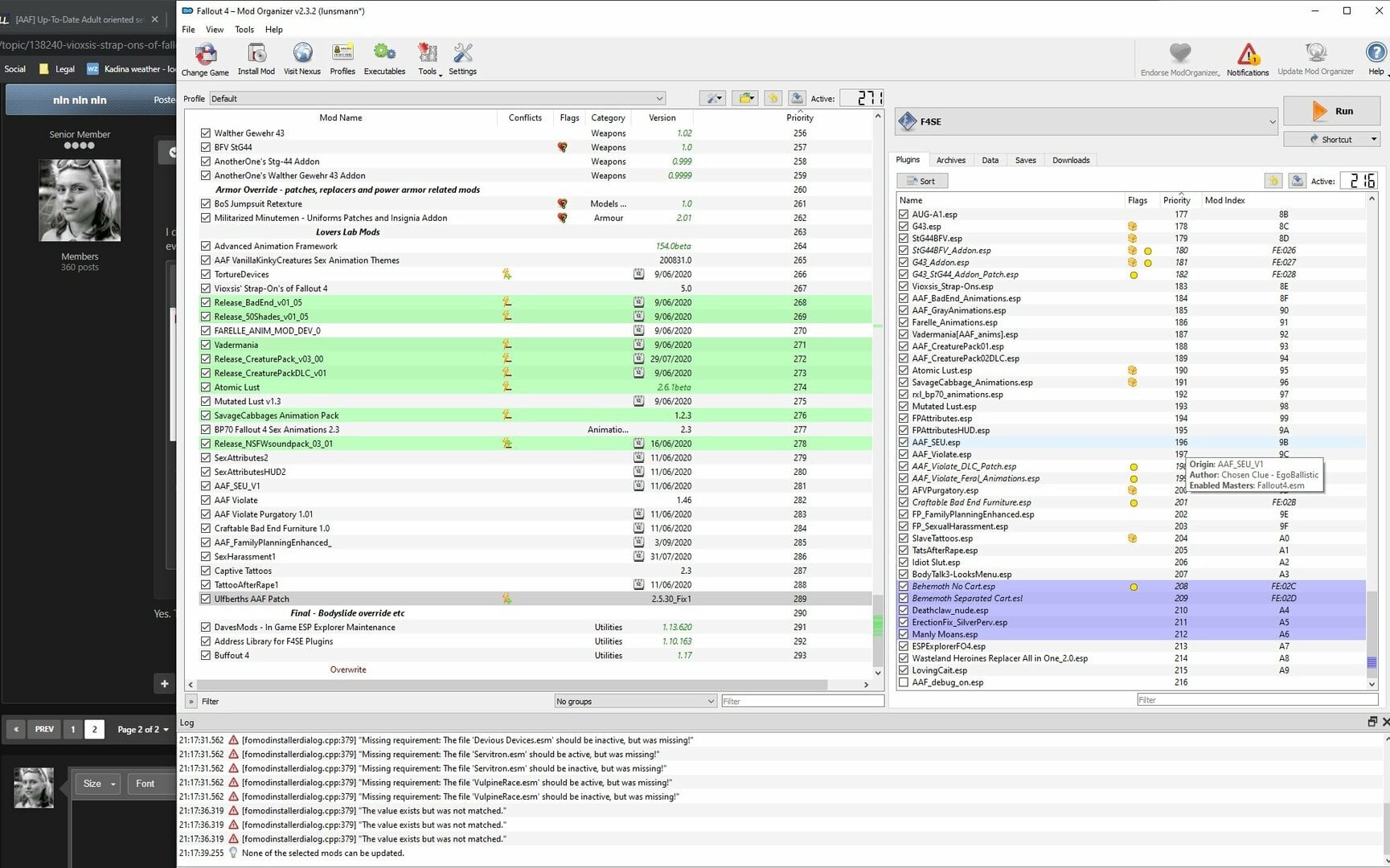The width and height of the screenshot is (1390, 868).
Task: Switch to the Saves tab
Action: point(1025,160)
